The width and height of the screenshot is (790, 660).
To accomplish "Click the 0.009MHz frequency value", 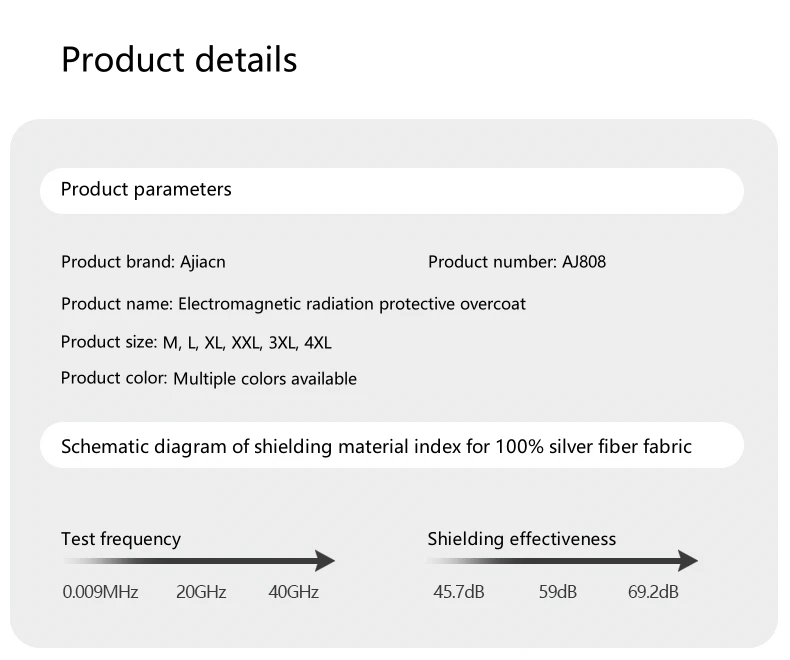I will pos(100,592).
